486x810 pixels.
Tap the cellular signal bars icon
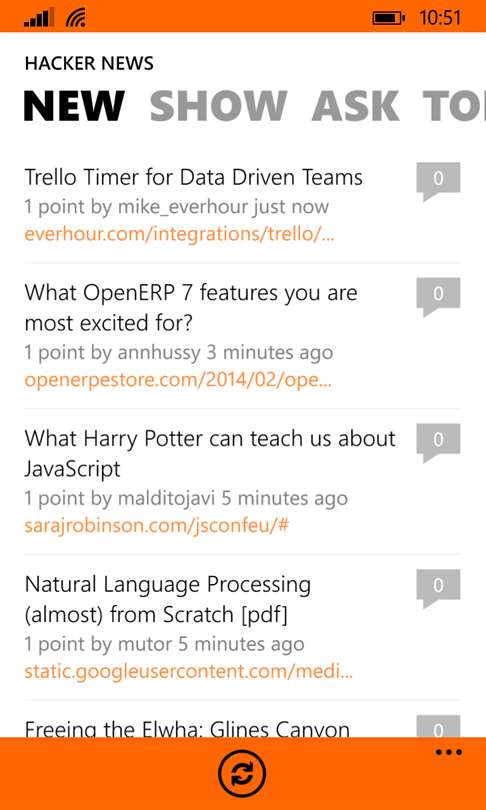point(39,19)
